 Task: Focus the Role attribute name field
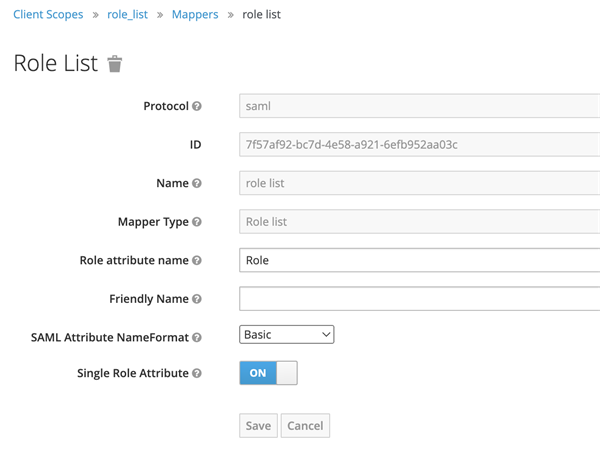click(x=419, y=260)
